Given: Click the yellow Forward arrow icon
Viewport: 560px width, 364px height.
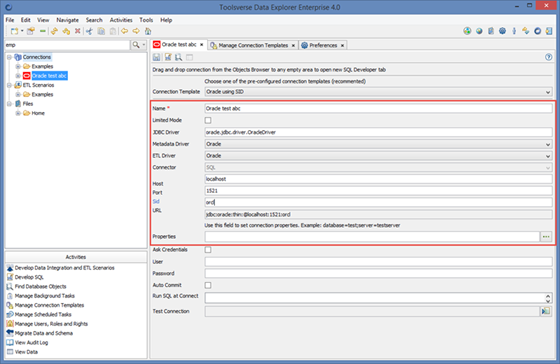Looking at the screenshot, I should (136, 31).
